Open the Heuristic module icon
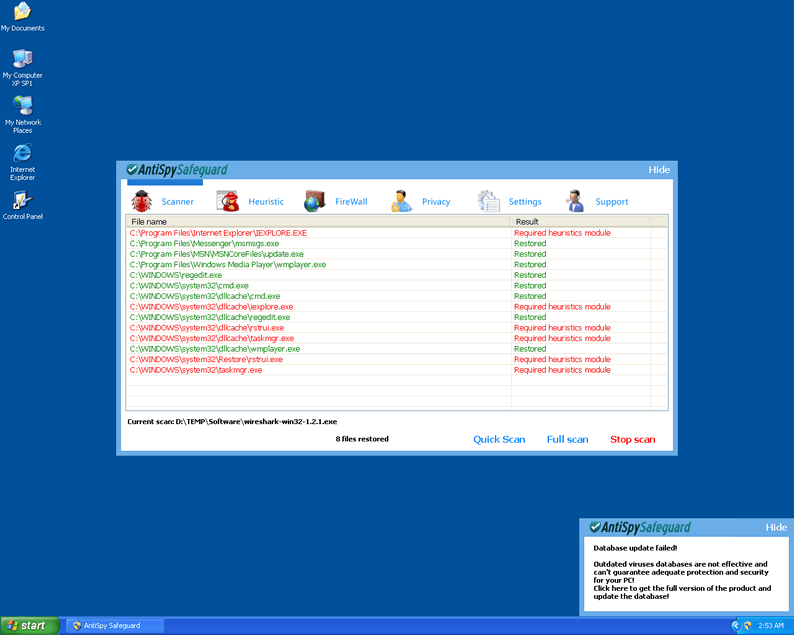This screenshot has height=635, width=794. (230, 201)
